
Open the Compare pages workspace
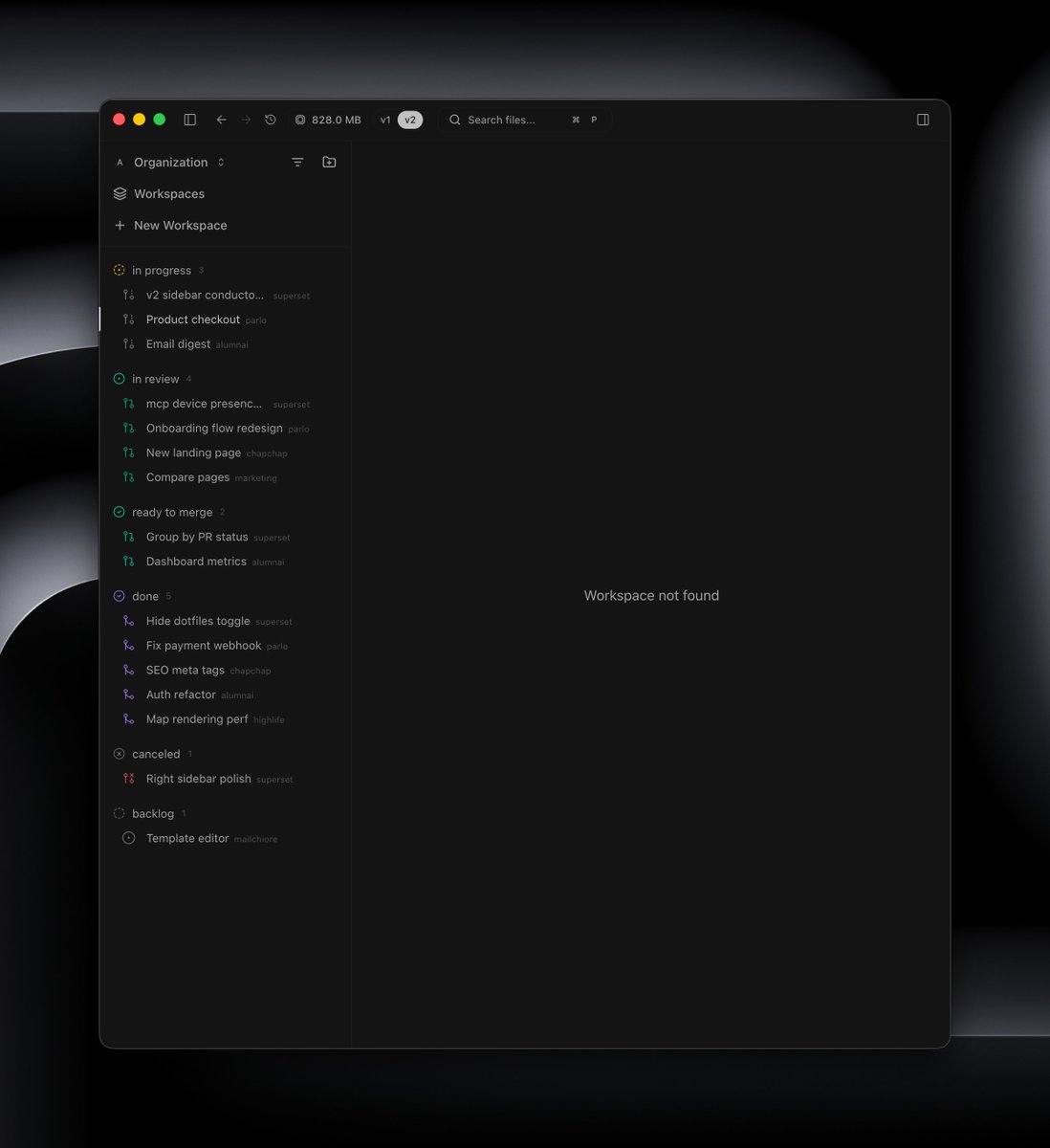point(225,477)
